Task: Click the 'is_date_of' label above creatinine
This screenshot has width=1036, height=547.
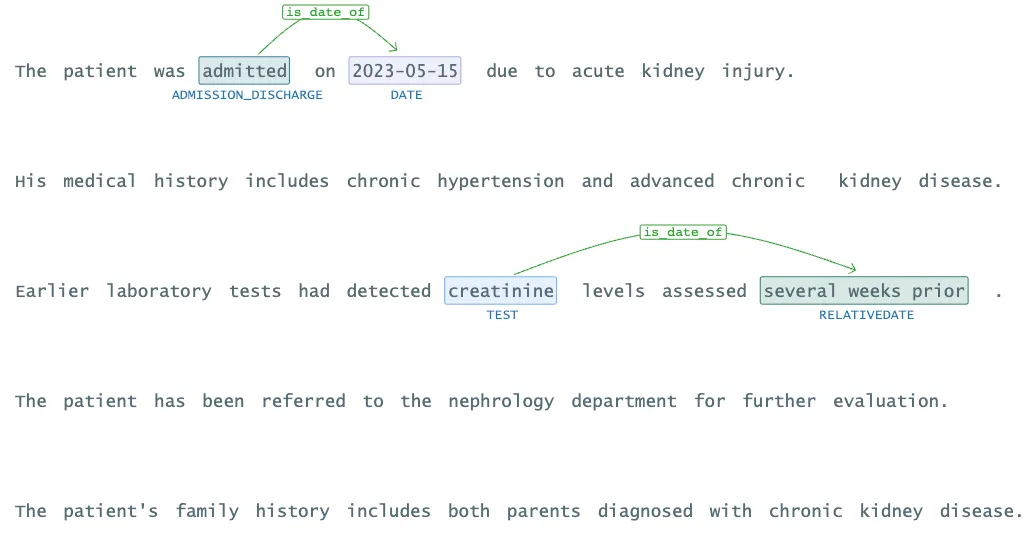Action: (x=683, y=232)
